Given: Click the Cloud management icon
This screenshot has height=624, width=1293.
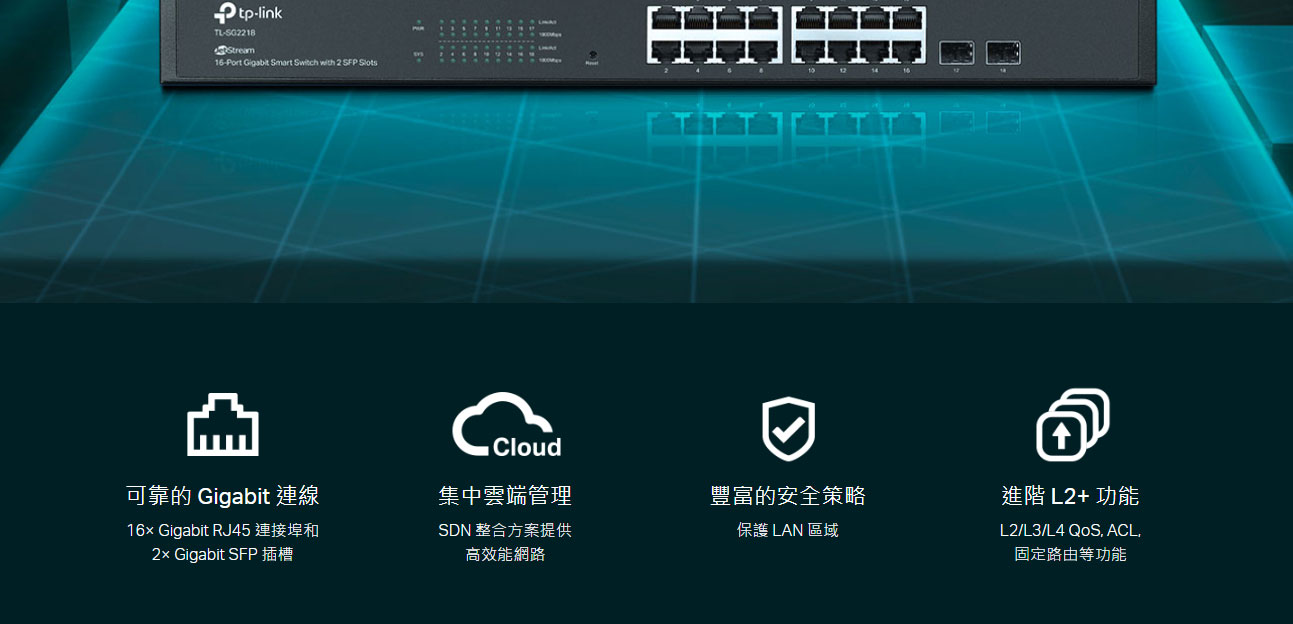Looking at the screenshot, I should (x=507, y=424).
